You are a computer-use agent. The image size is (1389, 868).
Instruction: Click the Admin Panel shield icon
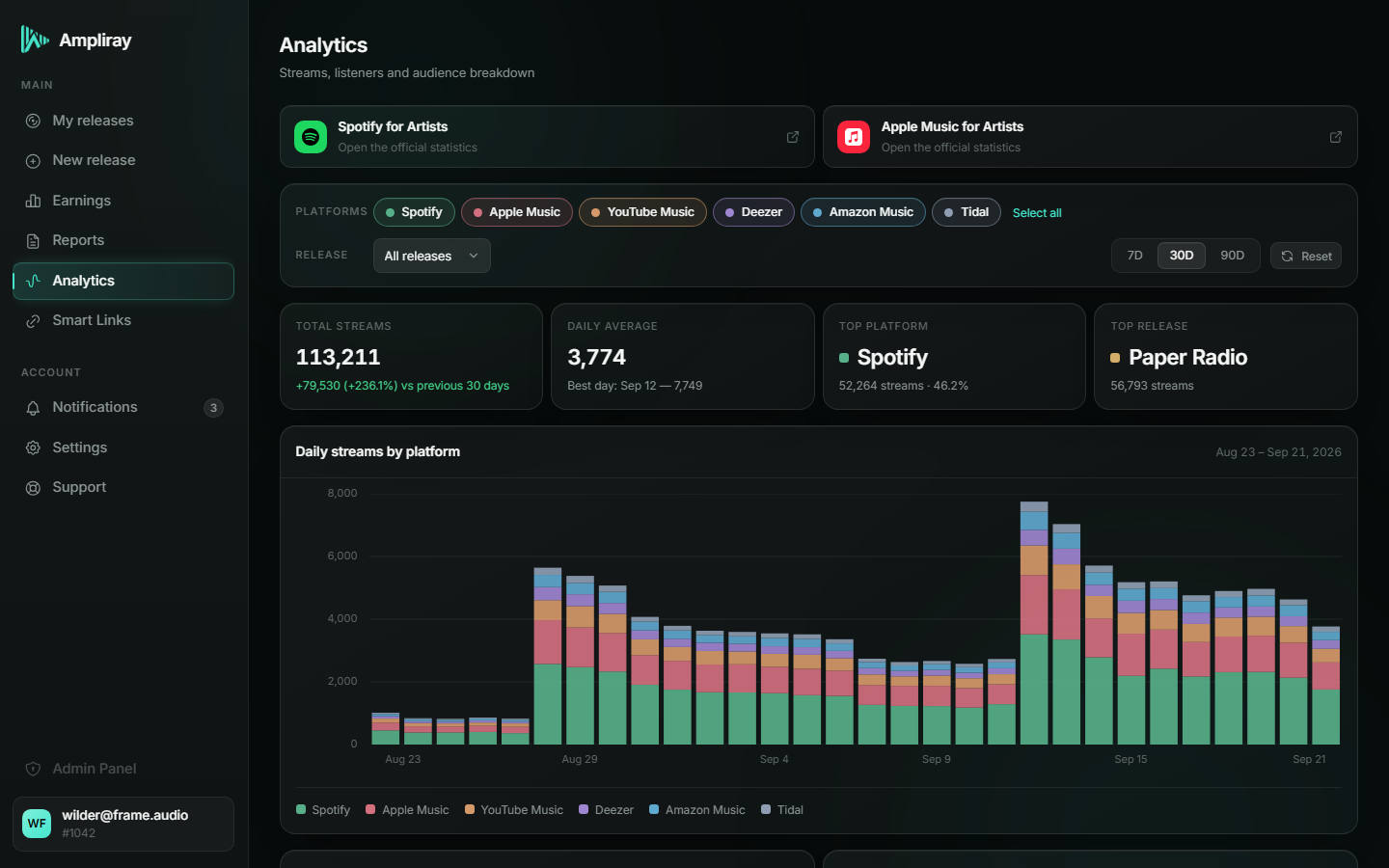pos(33,769)
